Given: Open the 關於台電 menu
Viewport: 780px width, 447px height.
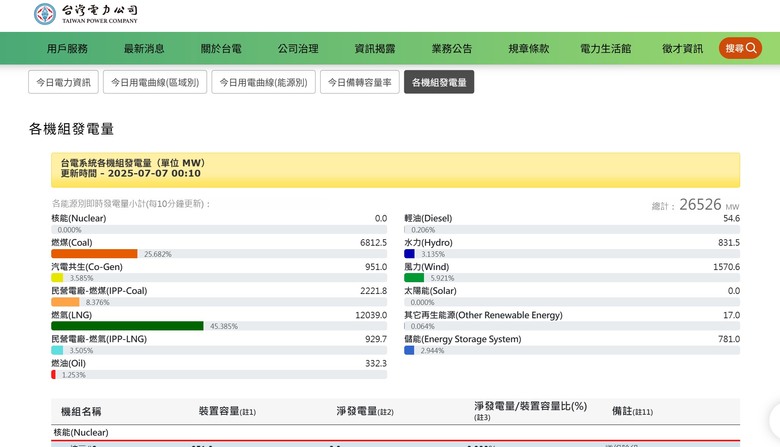Looking at the screenshot, I should [x=221, y=49].
